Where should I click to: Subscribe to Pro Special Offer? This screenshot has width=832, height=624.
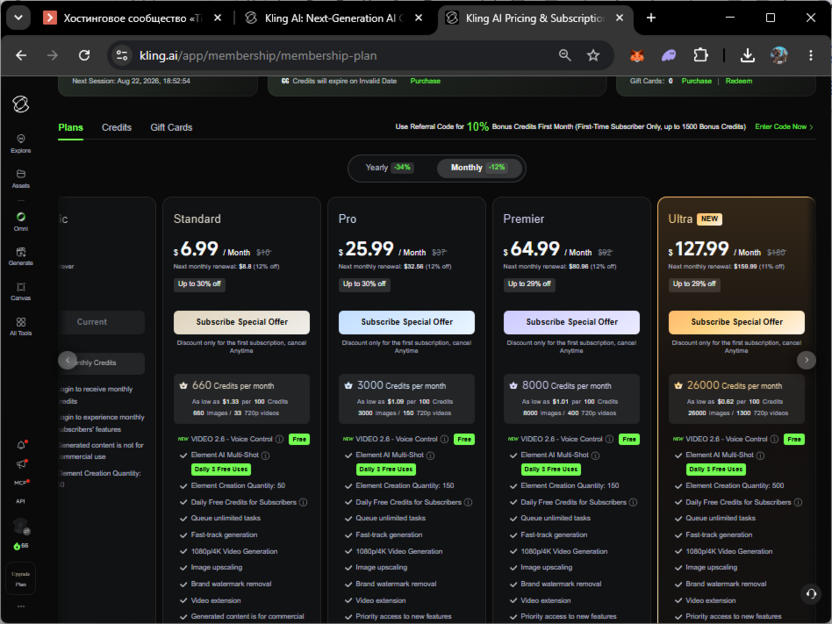click(406, 322)
